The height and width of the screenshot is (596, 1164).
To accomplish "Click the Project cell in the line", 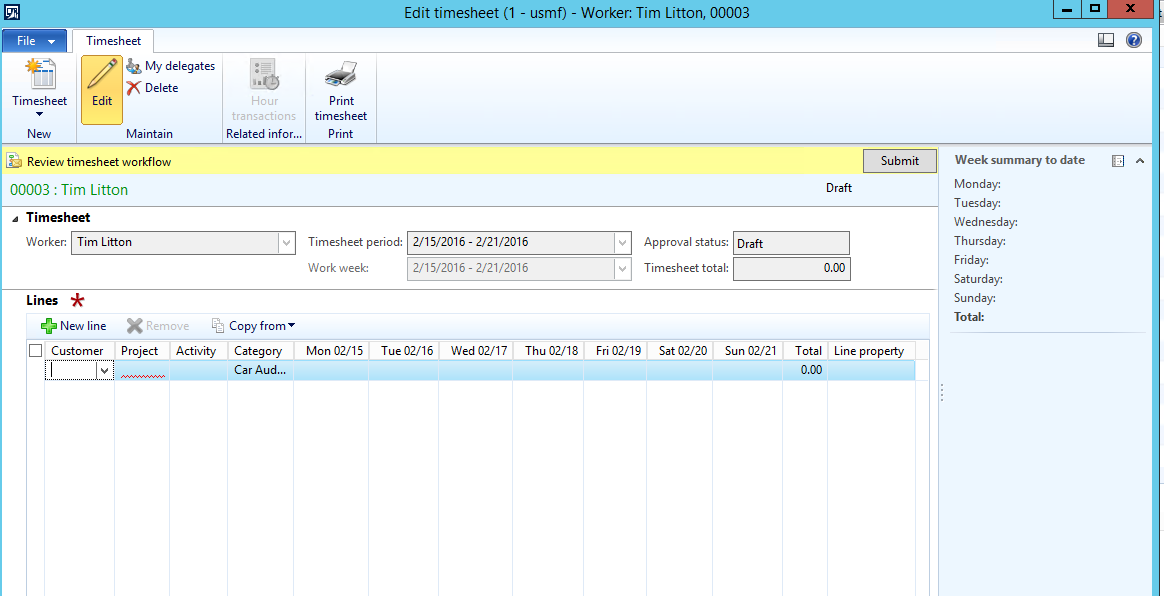I will click(x=141, y=370).
